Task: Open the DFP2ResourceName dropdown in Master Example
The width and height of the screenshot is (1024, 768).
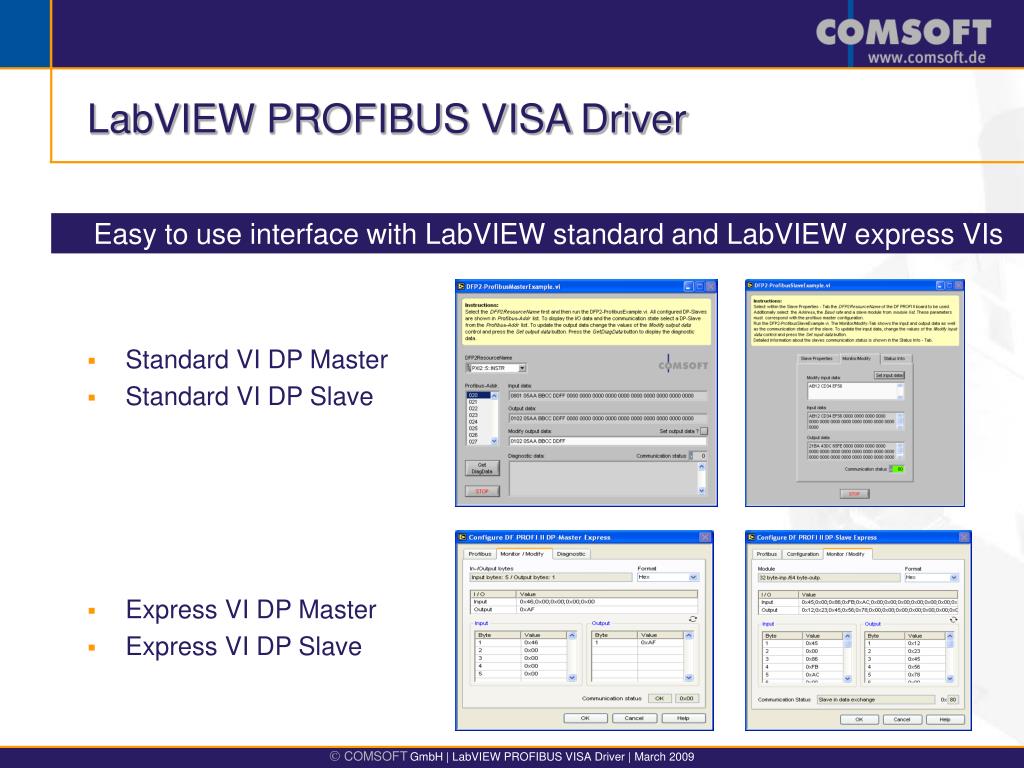Action: (522, 368)
